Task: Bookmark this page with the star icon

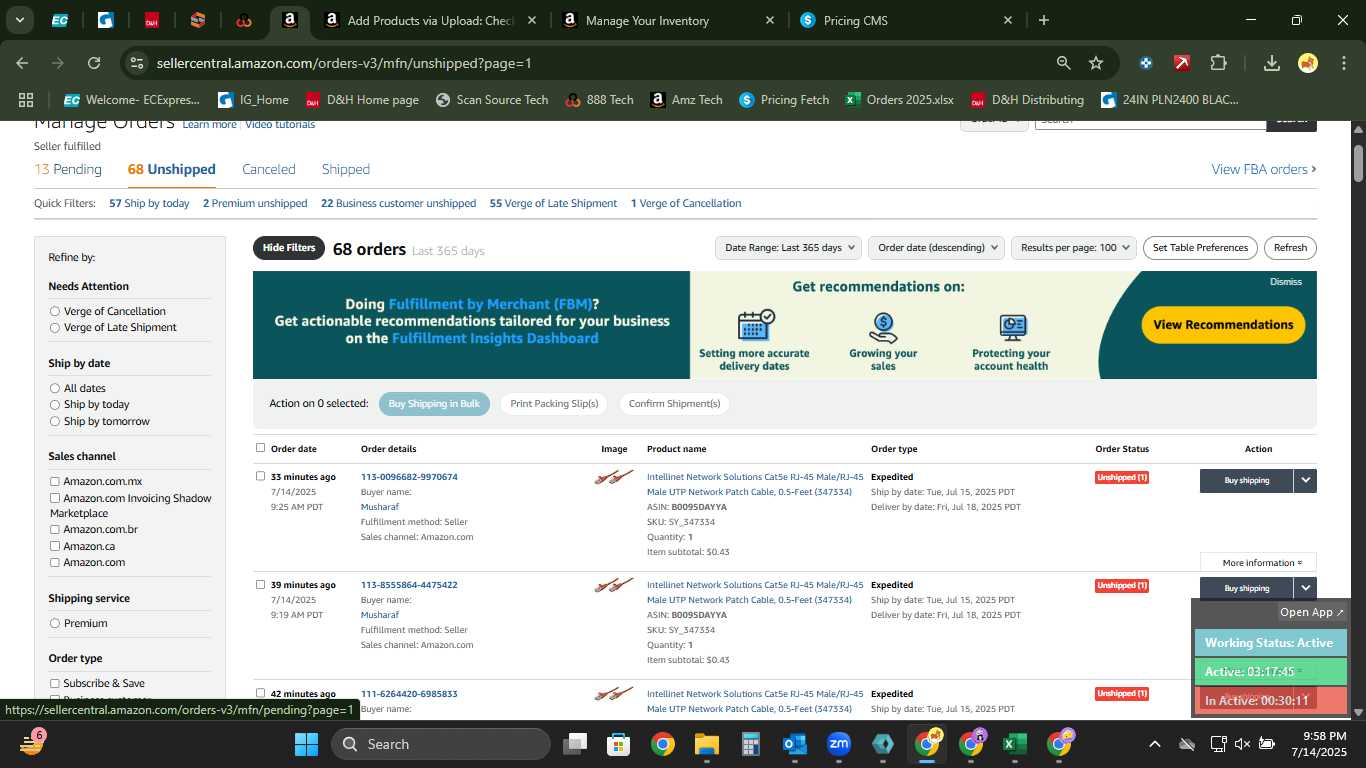Action: [1096, 63]
